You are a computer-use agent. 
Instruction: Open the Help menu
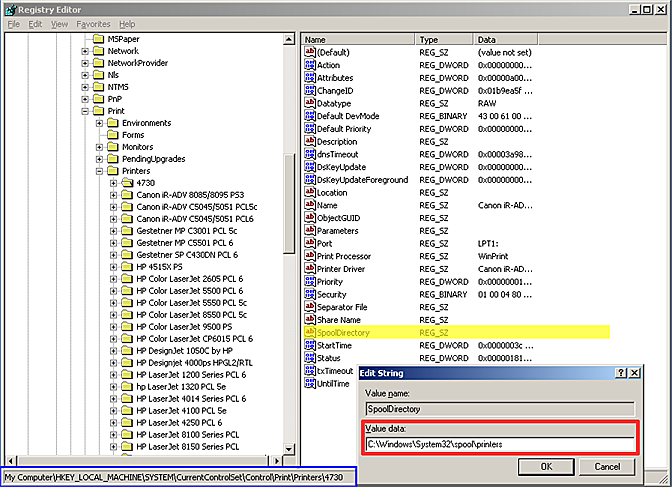(127, 24)
